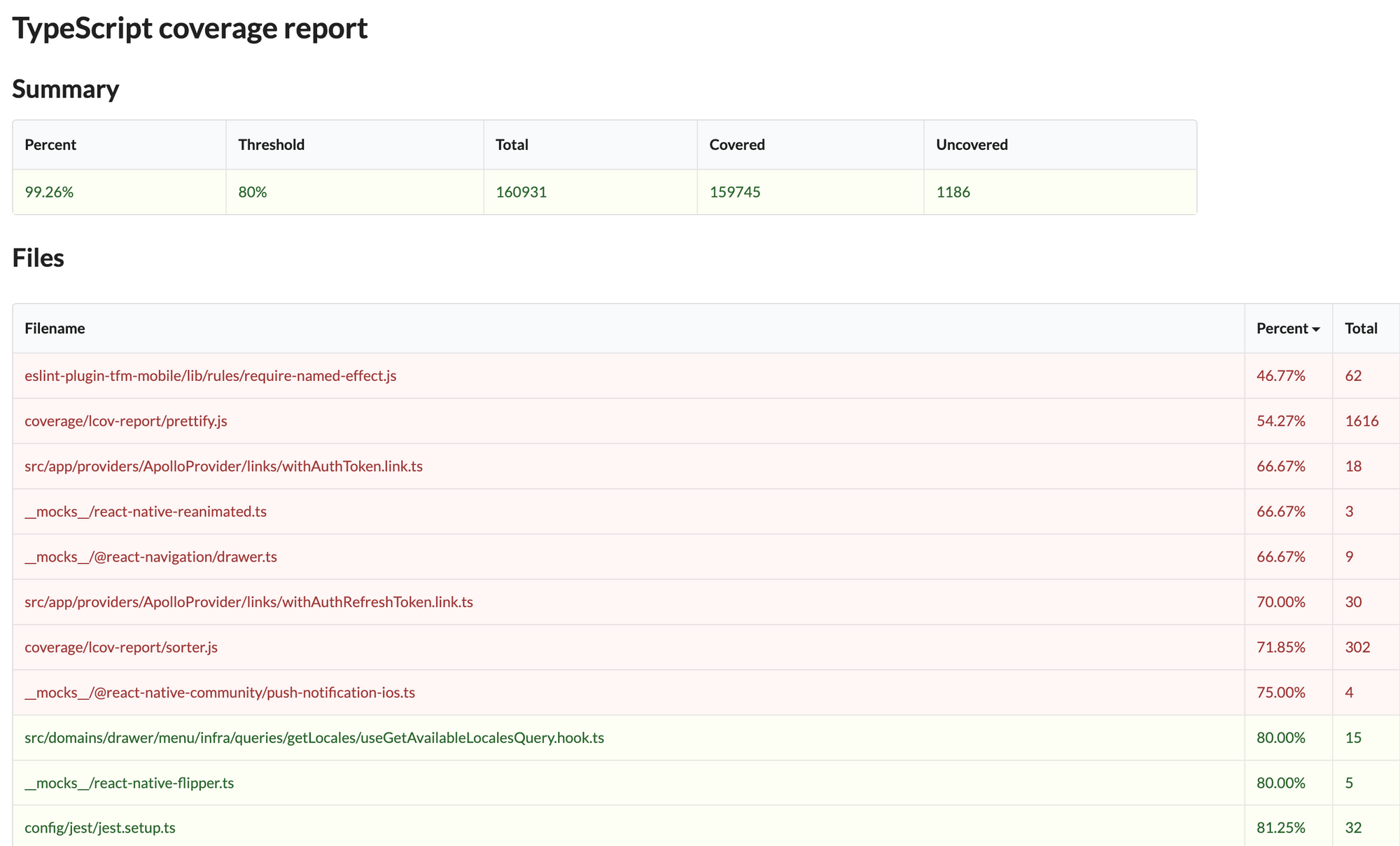The width and height of the screenshot is (1400, 846).
Task: Open withAuthToken.link.ts file report
Action: point(223,466)
